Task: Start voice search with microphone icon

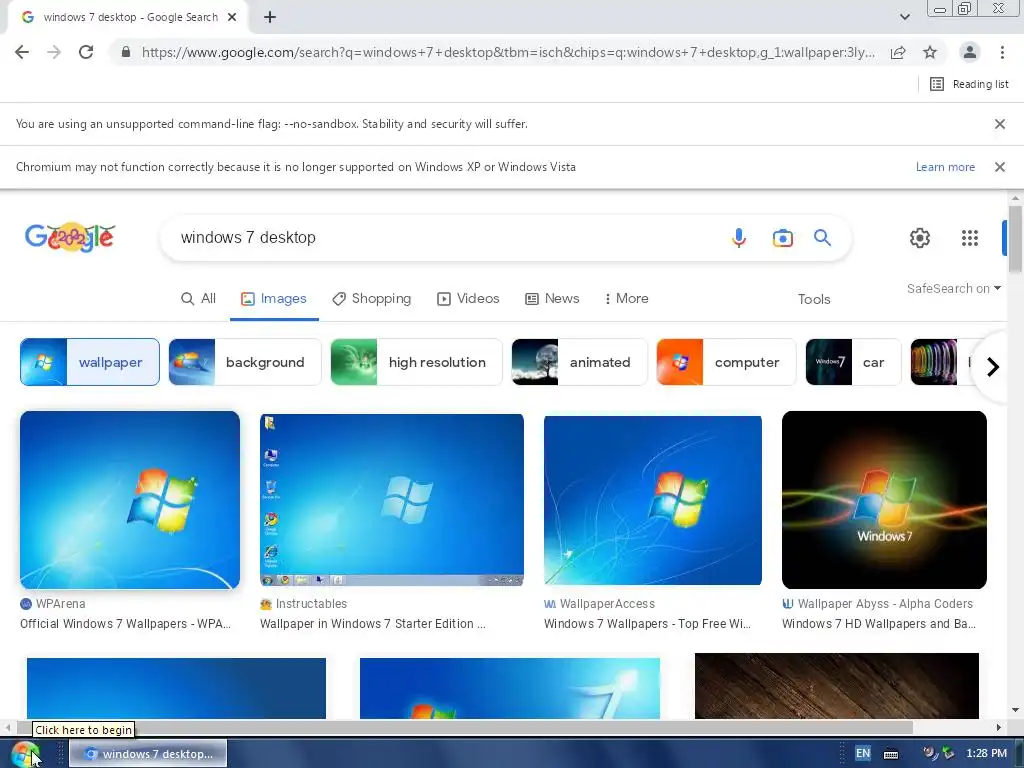Action: point(739,238)
